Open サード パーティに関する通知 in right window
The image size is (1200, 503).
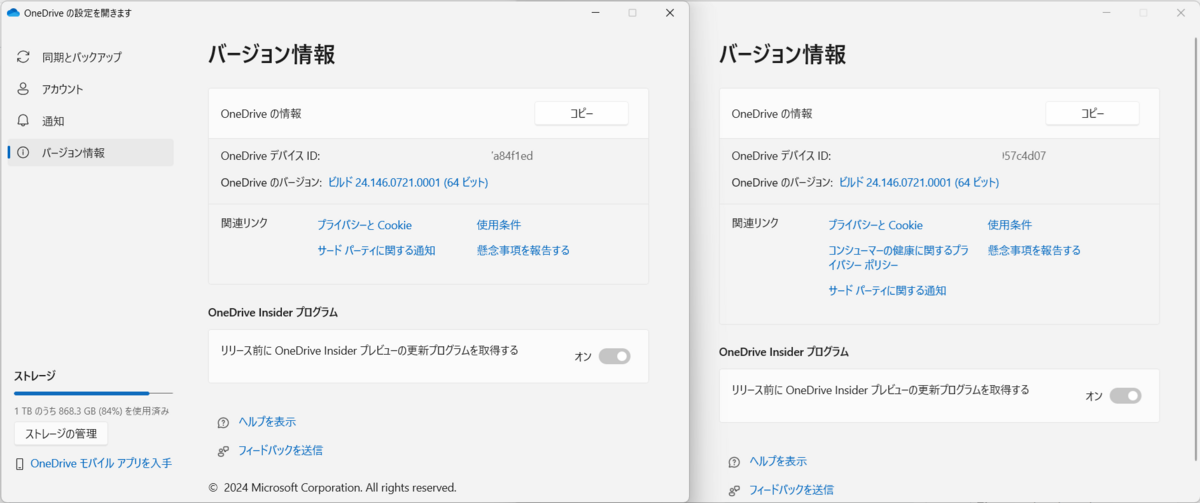887,291
